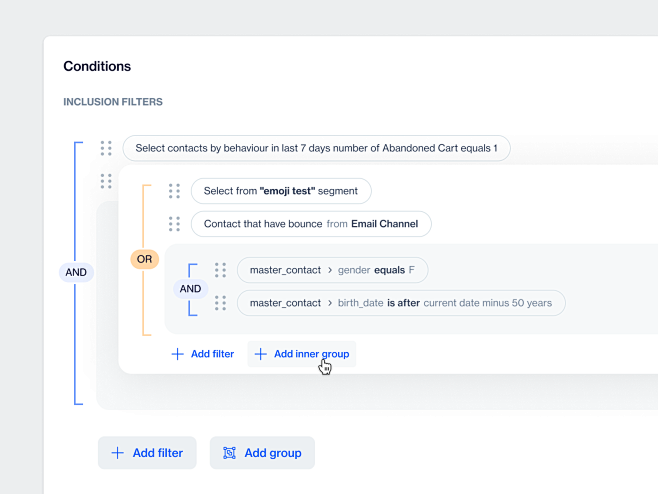This screenshot has width=658, height=494.
Task: Toggle the orange OR operator badge
Action: 145,259
